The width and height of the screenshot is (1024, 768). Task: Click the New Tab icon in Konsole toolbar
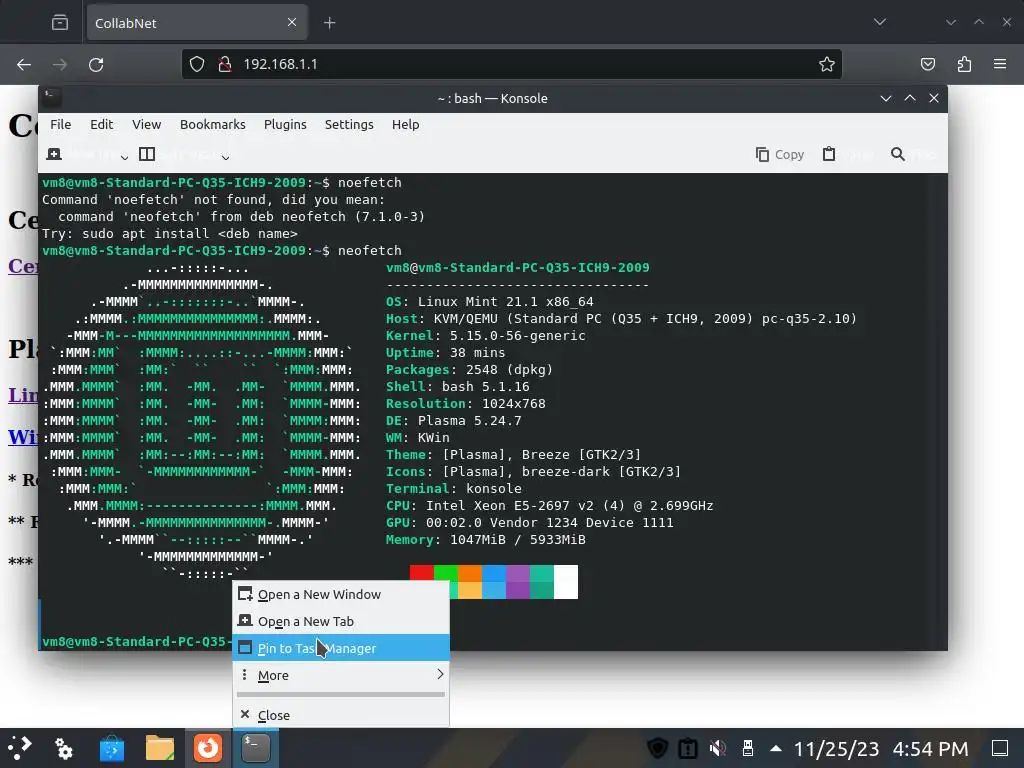(x=54, y=154)
